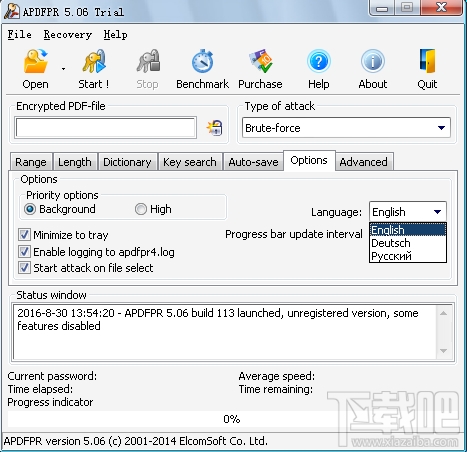This screenshot has height=452, width=467.
Task: Click the greyed Stop keys icon
Action: (148, 61)
